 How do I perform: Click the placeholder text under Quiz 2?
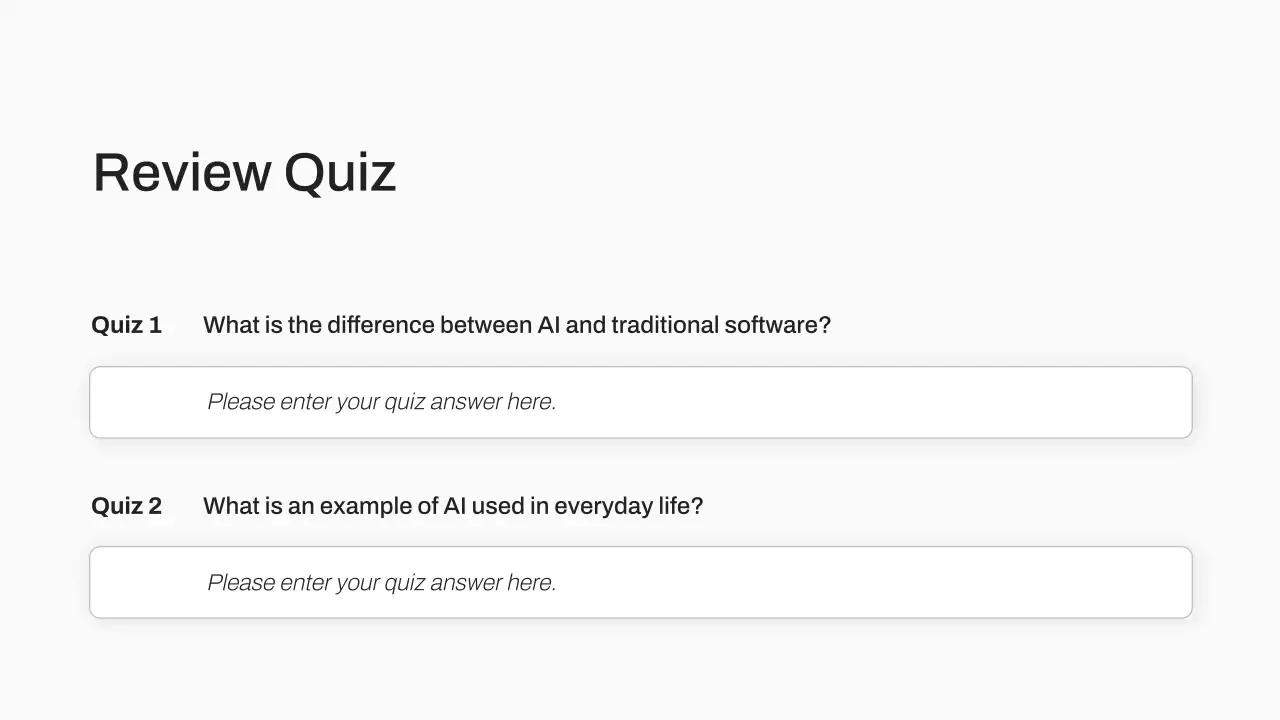click(x=381, y=582)
